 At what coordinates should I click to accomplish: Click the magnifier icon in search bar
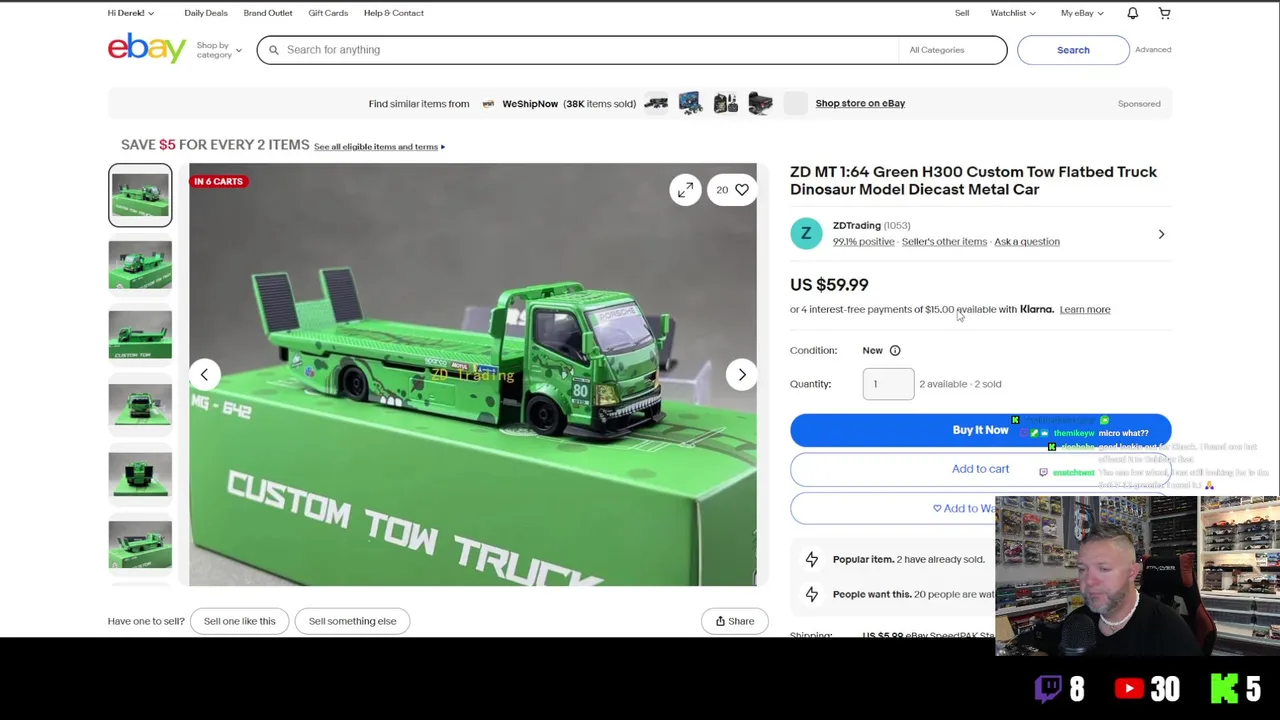coord(273,50)
